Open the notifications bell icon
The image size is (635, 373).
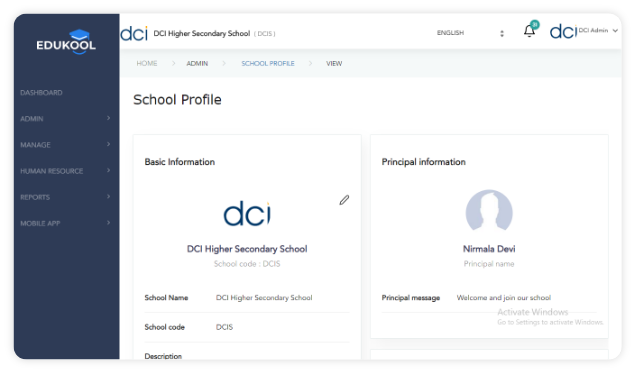(529, 31)
